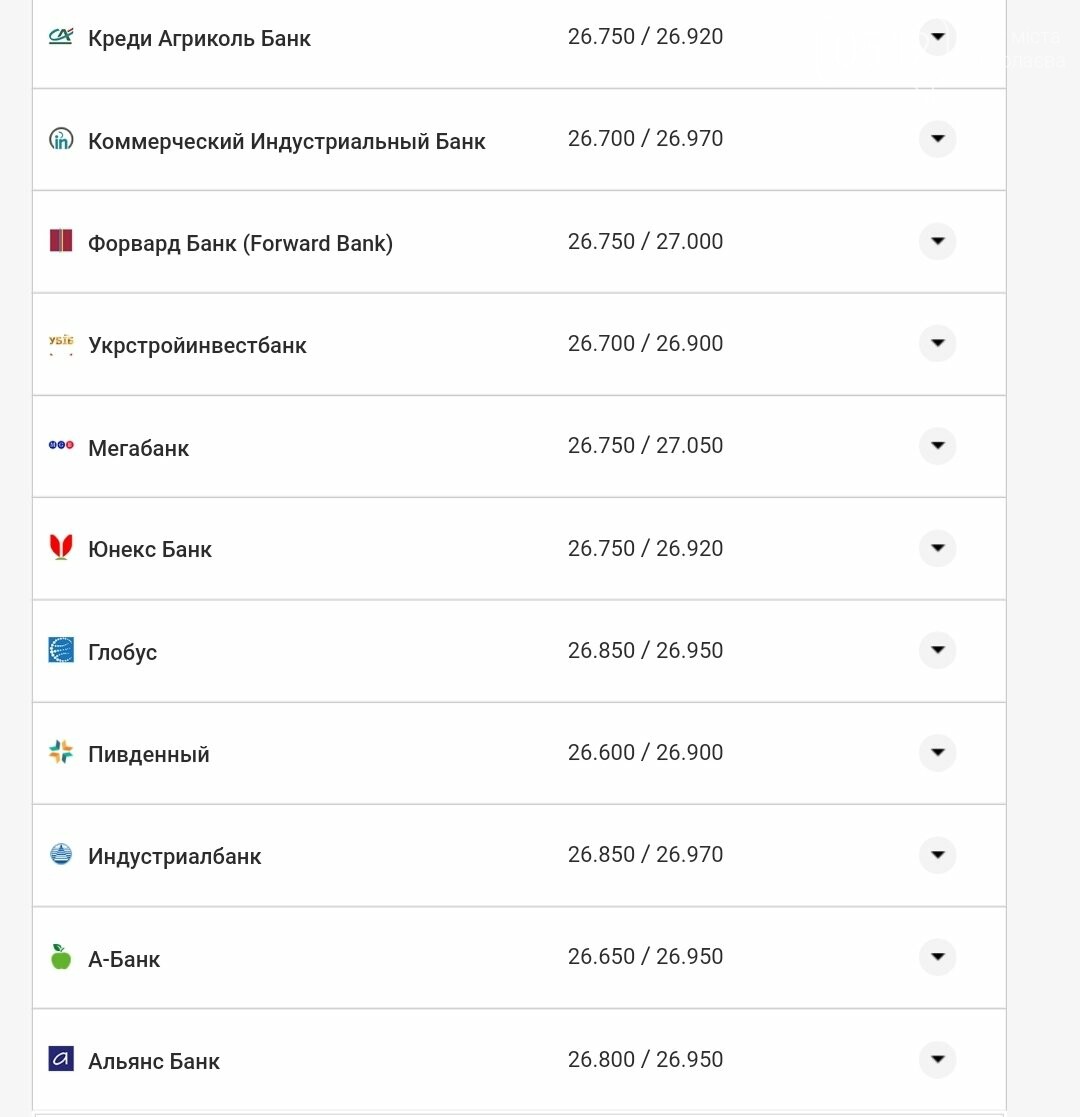The width and height of the screenshot is (1080, 1117).
Task: Expand the Форвард Банк row details arrow
Action: coord(938,241)
